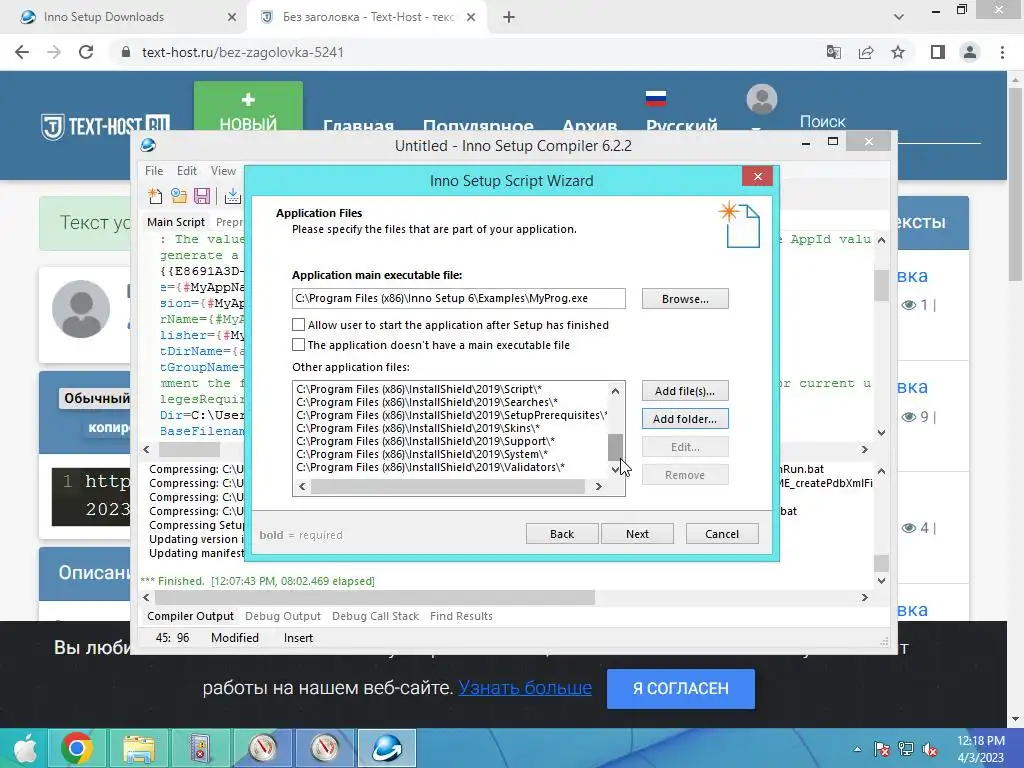Click Back in the Script Wizard
The image size is (1024, 768).
(x=562, y=534)
